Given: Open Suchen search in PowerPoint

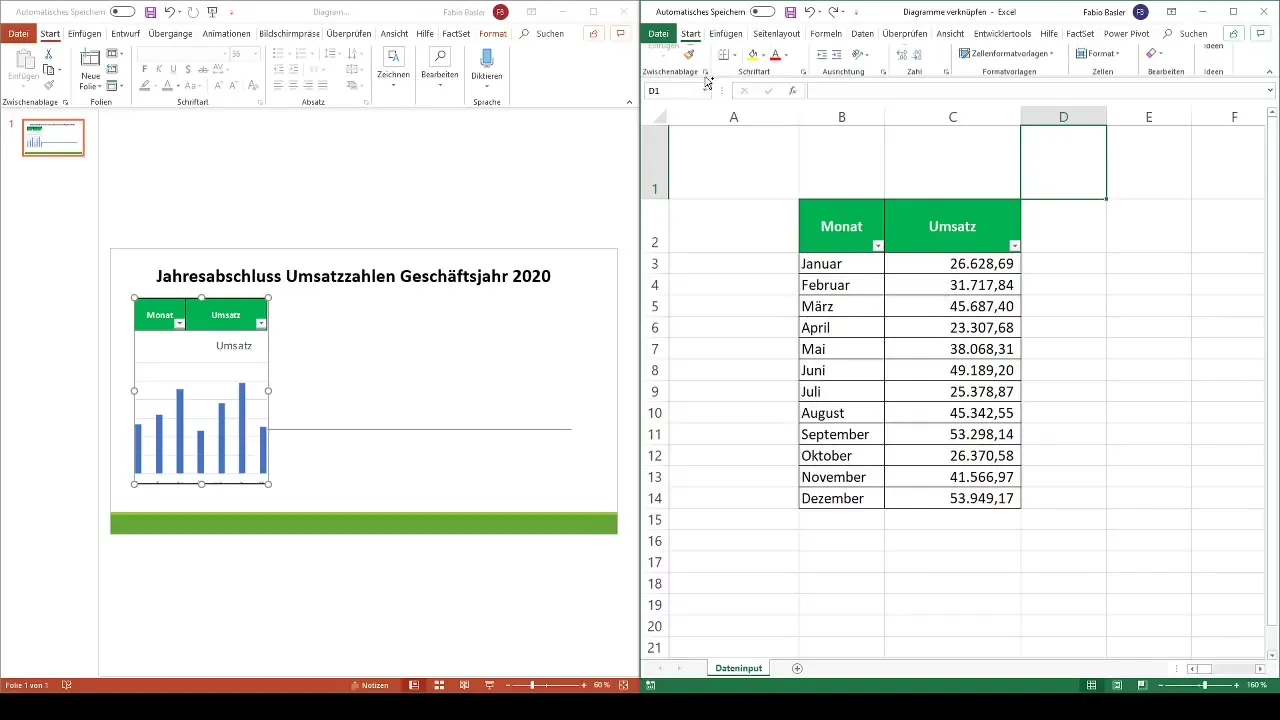Looking at the screenshot, I should 542,33.
